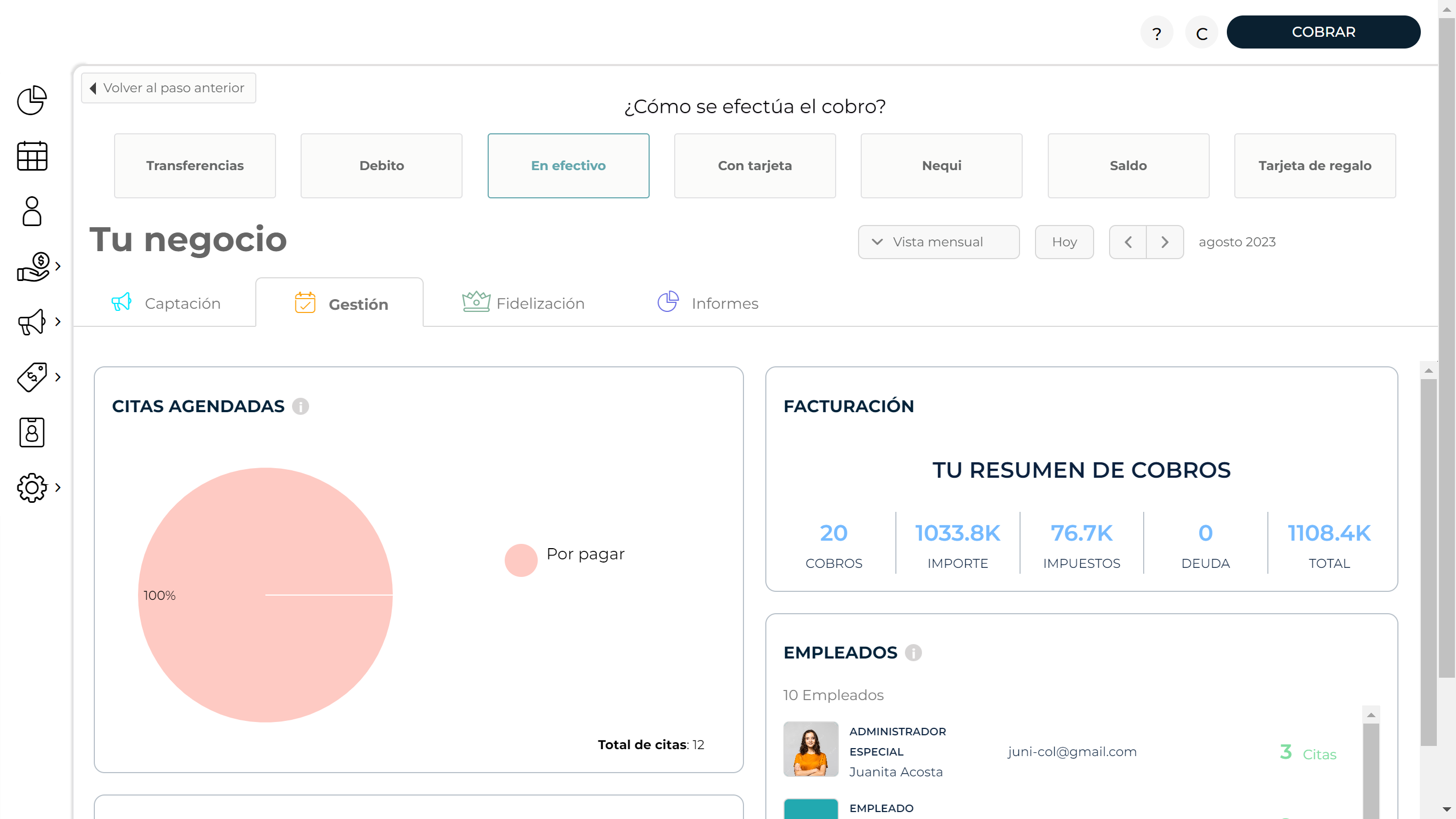Click the Total de citas: 12 label
The width and height of the screenshot is (1456, 819).
(x=651, y=744)
